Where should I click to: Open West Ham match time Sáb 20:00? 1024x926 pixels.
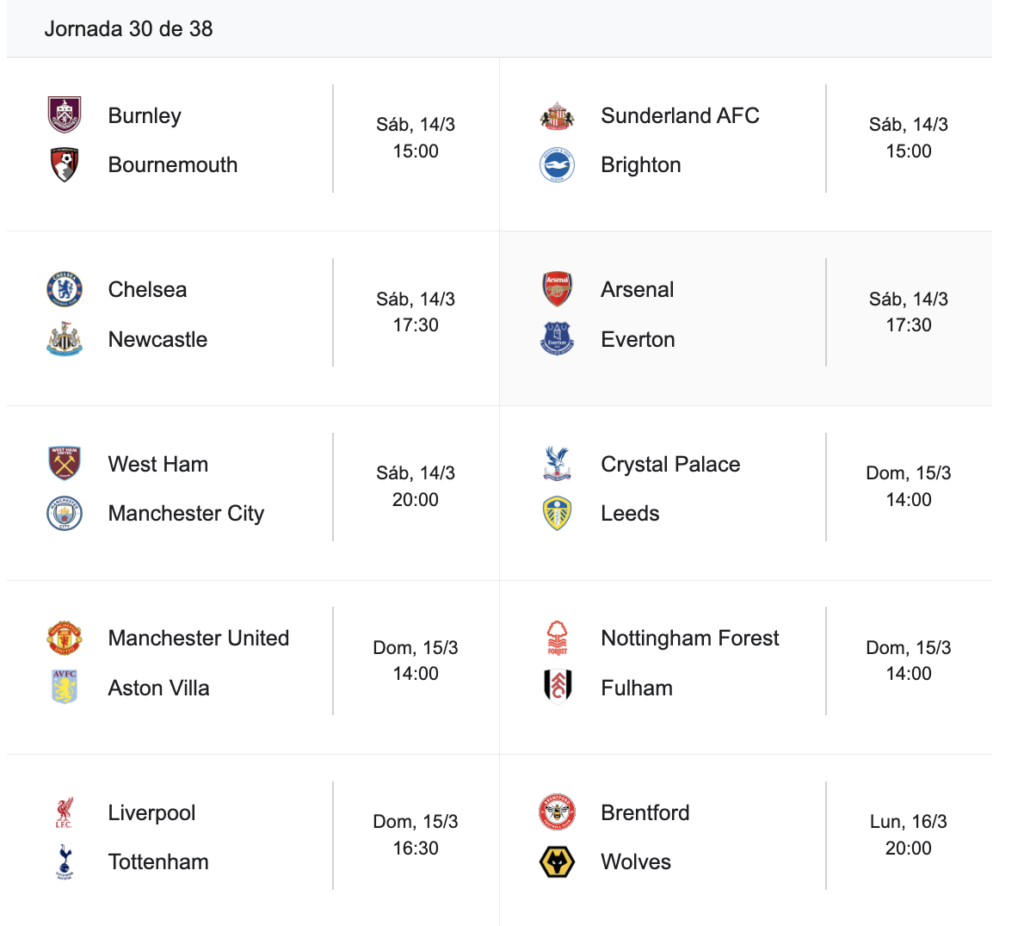[415, 486]
